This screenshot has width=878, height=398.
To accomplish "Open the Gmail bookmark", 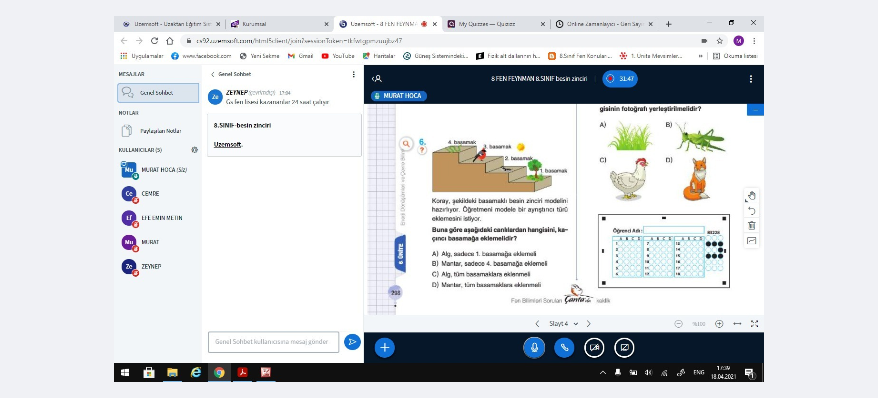I will coord(300,56).
